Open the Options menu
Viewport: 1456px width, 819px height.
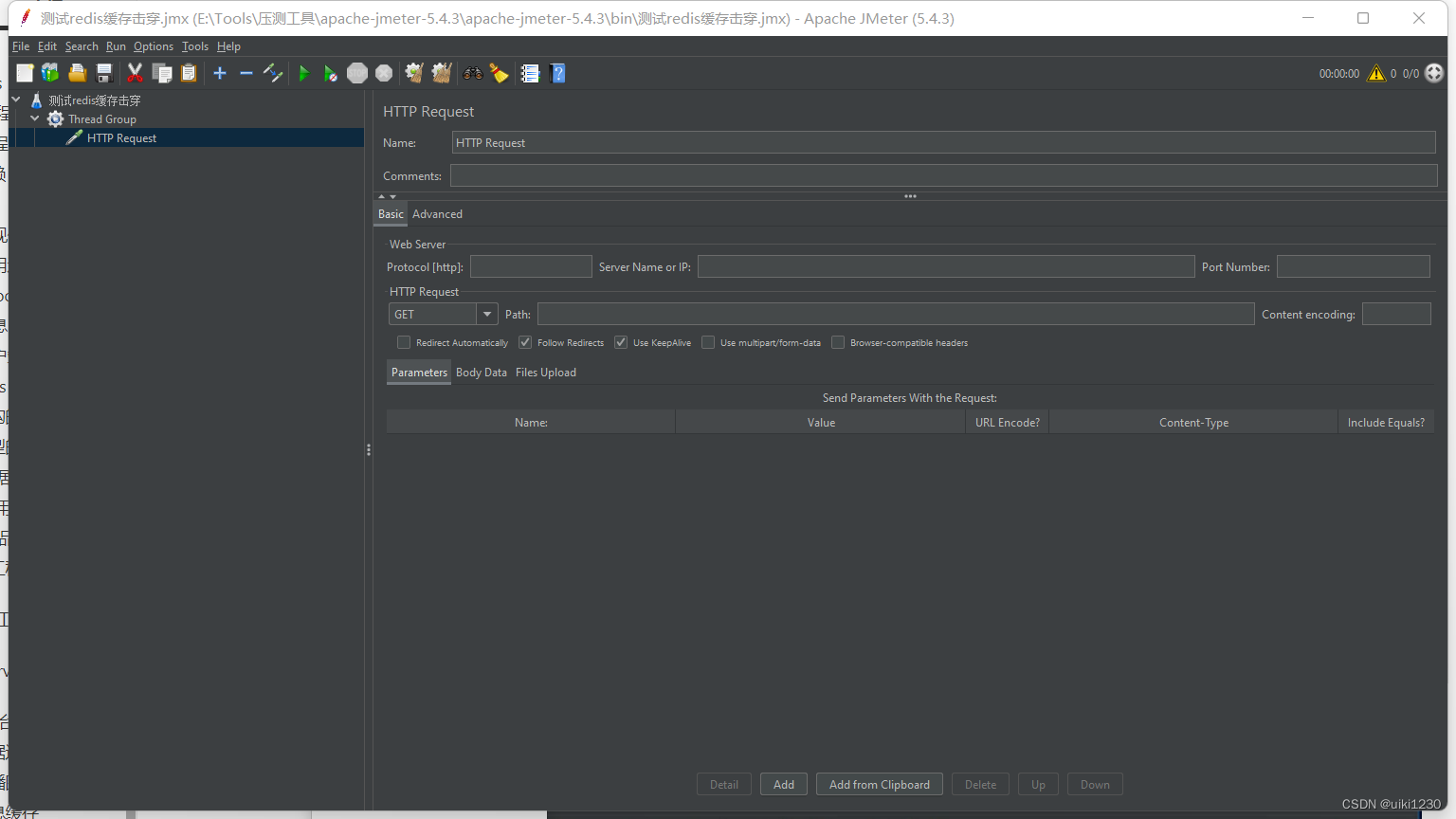point(154,45)
